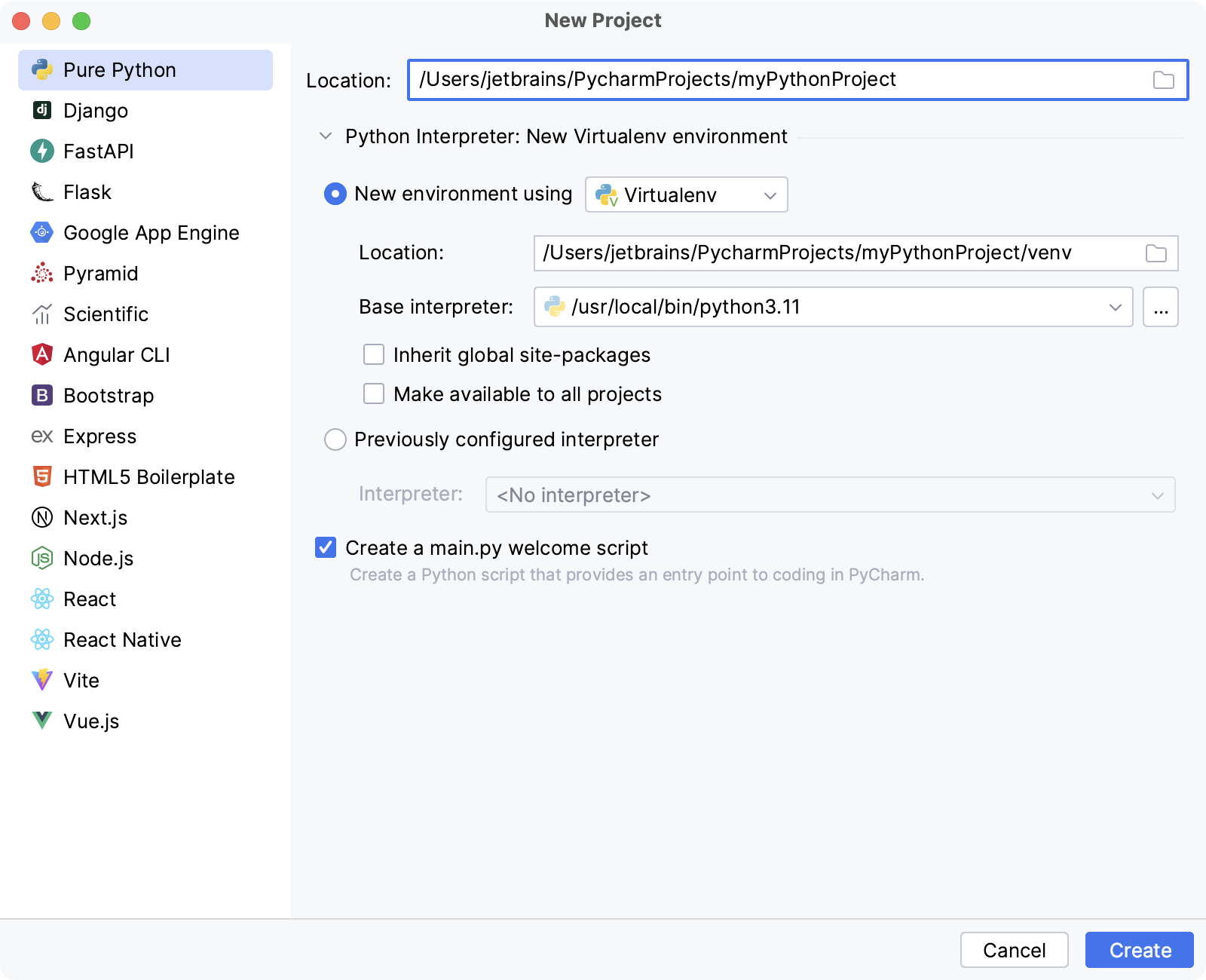Click the Python logo in Base interpreter field
Screen dimensions: 1206x980
pyautogui.click(x=555, y=307)
